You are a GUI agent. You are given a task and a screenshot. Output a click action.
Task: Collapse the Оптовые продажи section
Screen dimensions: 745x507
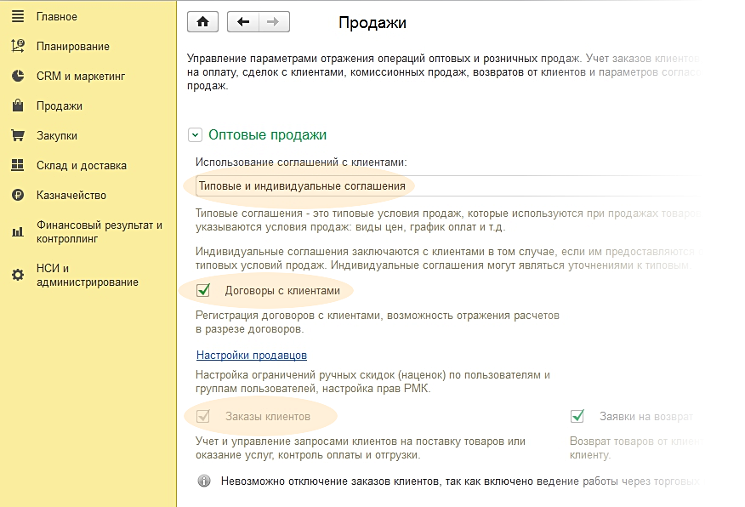195,135
